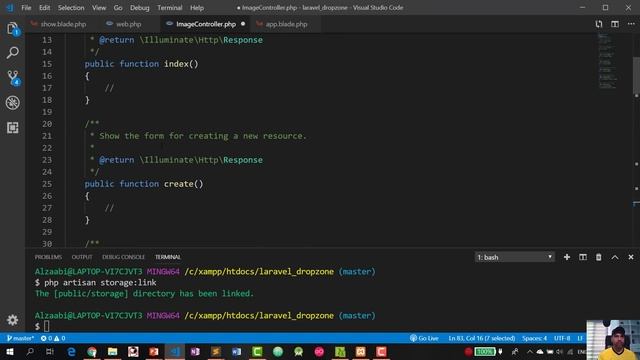This screenshot has width=640, height=360.
Task: Open the Manage gear icon
Action: coord(13,320)
